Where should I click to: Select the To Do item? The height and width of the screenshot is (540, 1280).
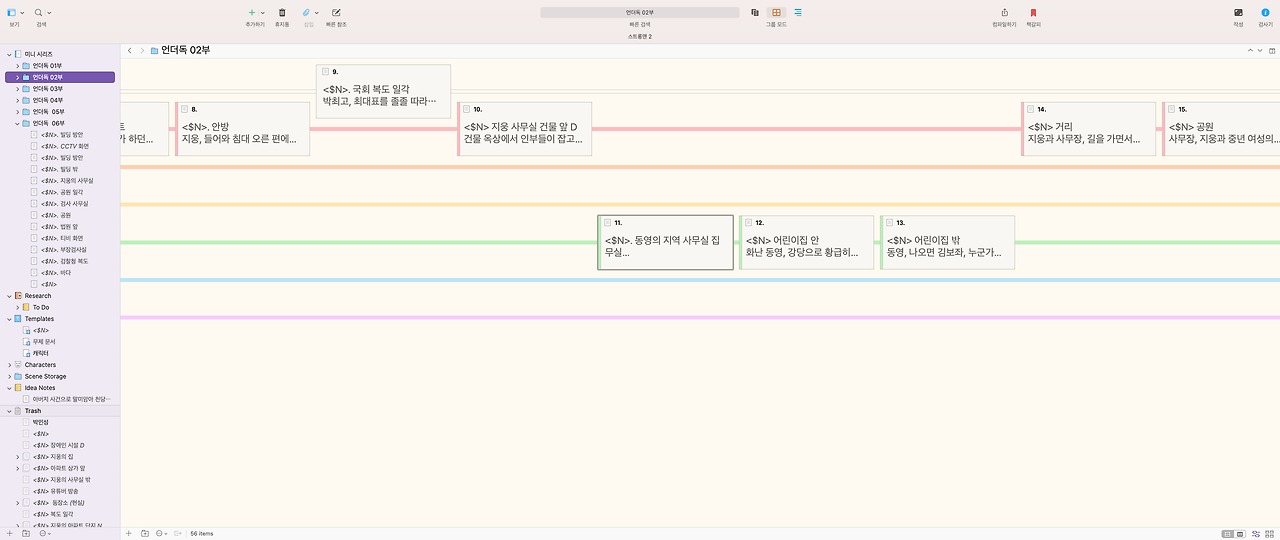(x=41, y=307)
